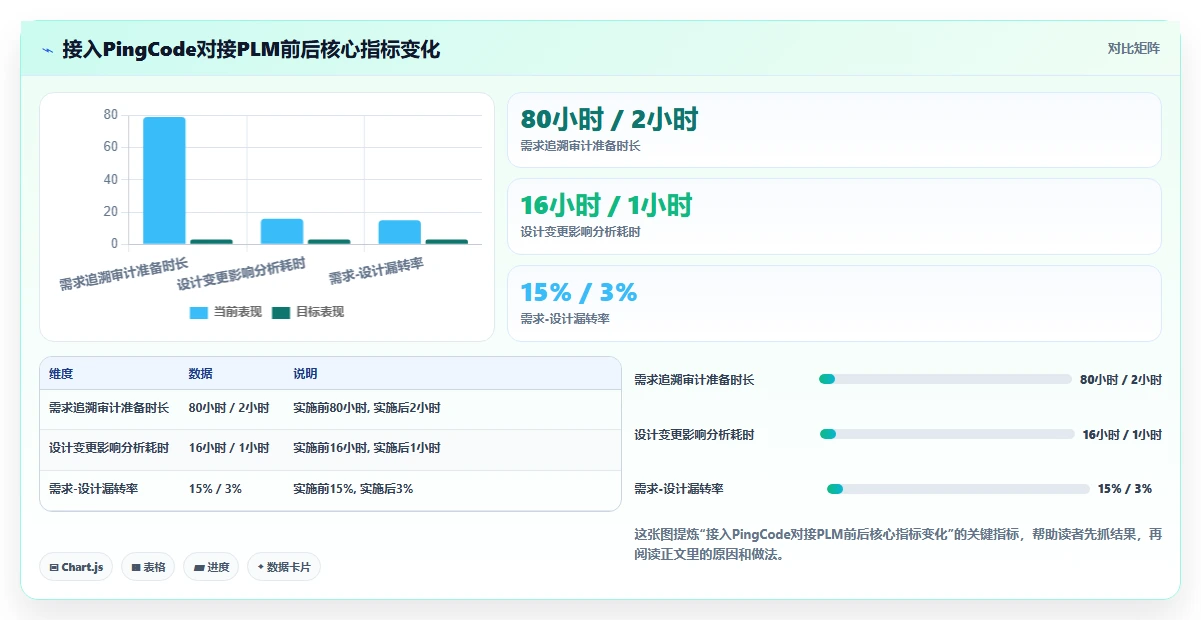This screenshot has height=620, width=1201.
Task: Click the 实施前16小时, 实施后1小时 cell
Action: (366, 448)
